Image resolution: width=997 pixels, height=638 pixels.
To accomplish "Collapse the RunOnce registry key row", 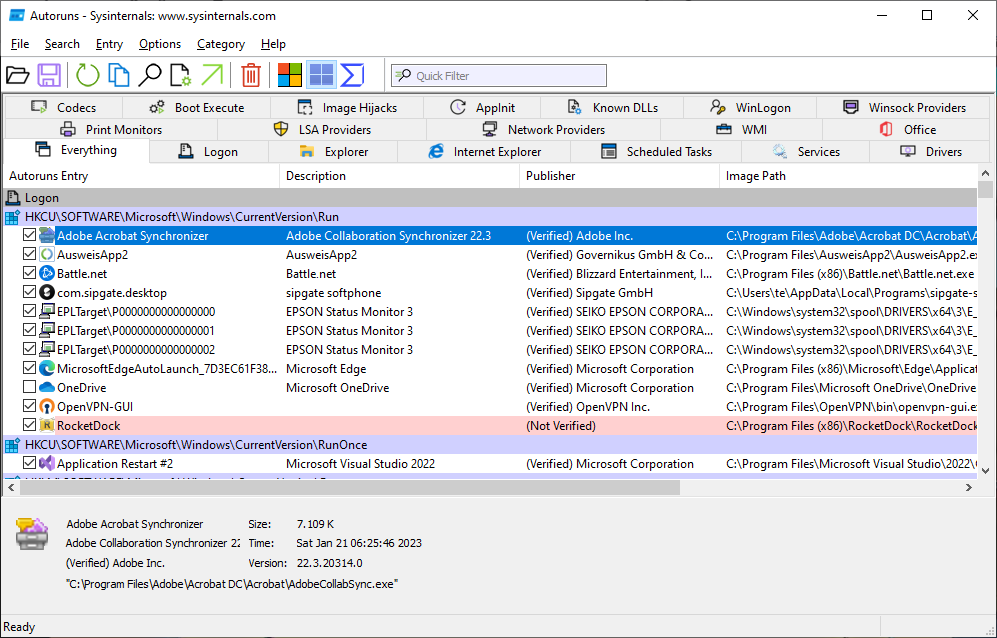I will (12, 444).
